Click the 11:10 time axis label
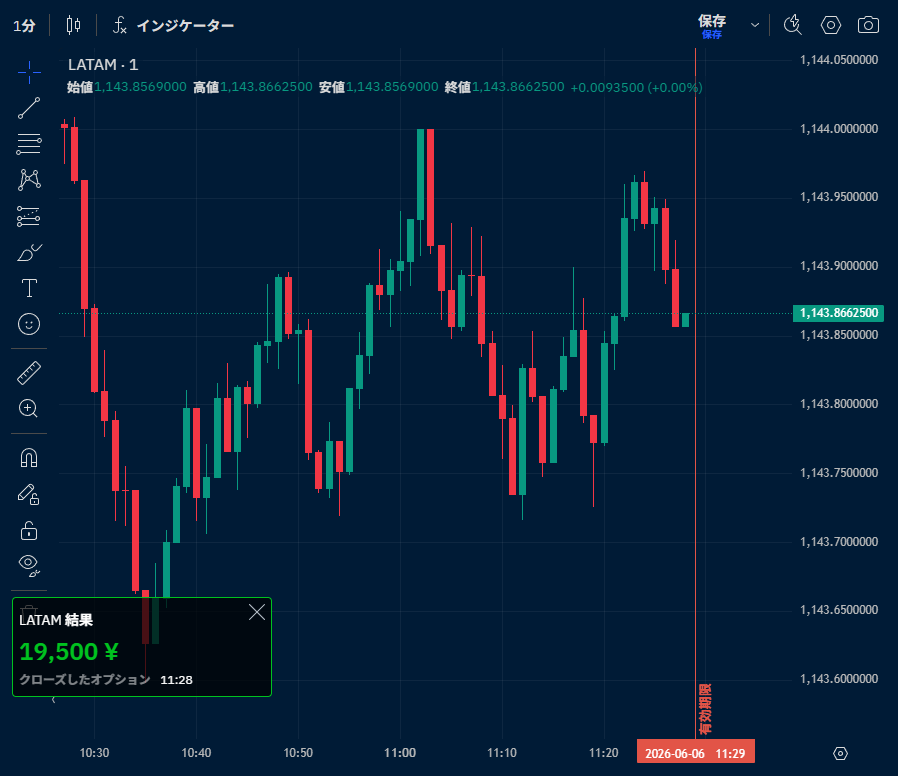Image resolution: width=898 pixels, height=776 pixels. 502,753
